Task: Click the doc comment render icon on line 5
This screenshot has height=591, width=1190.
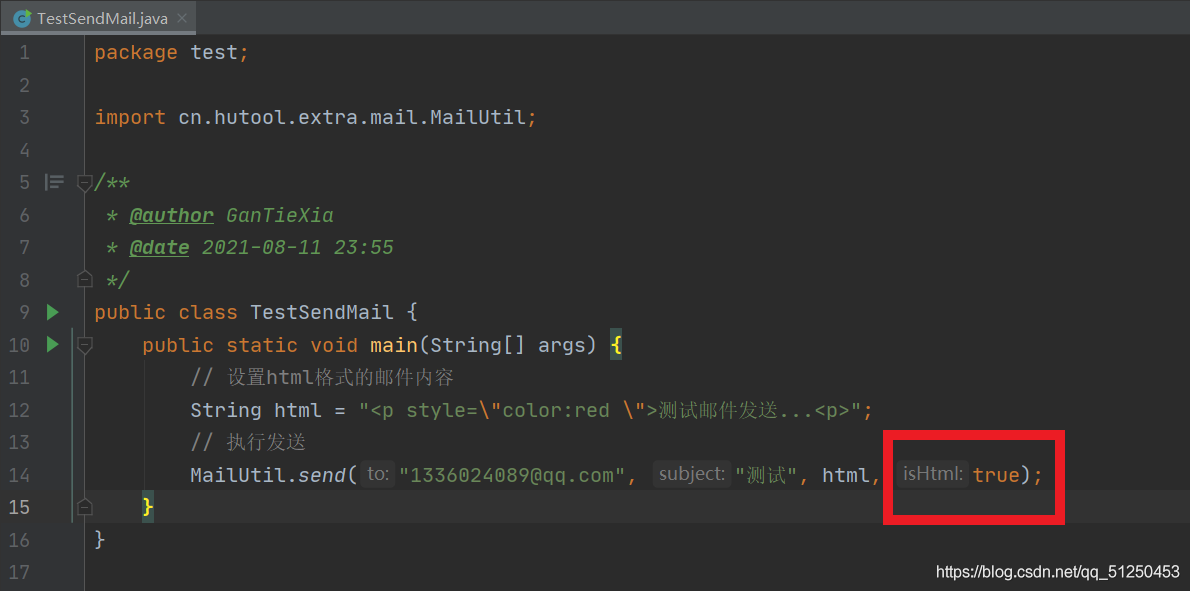Action: pos(54,182)
